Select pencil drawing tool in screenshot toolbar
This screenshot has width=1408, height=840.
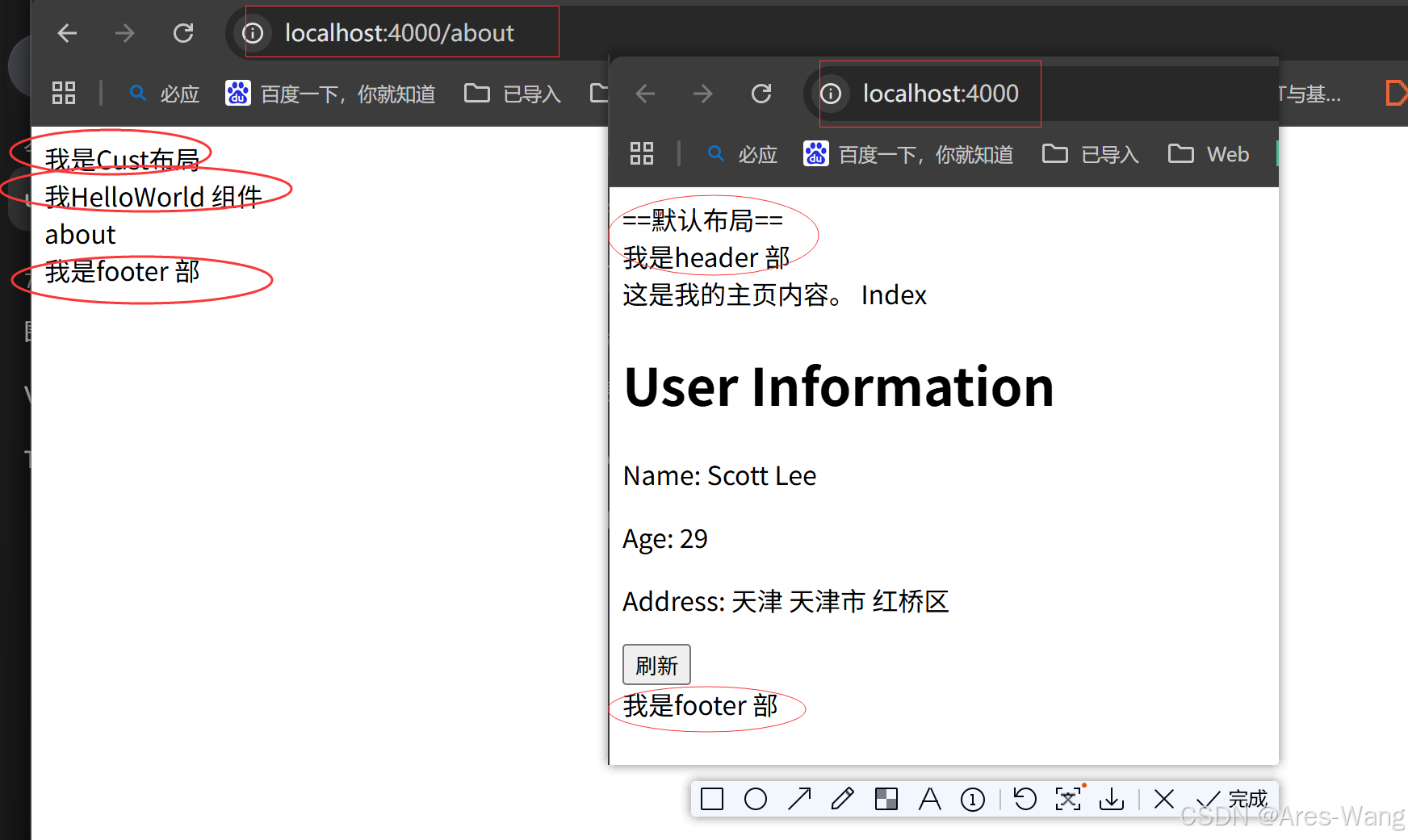click(x=842, y=799)
